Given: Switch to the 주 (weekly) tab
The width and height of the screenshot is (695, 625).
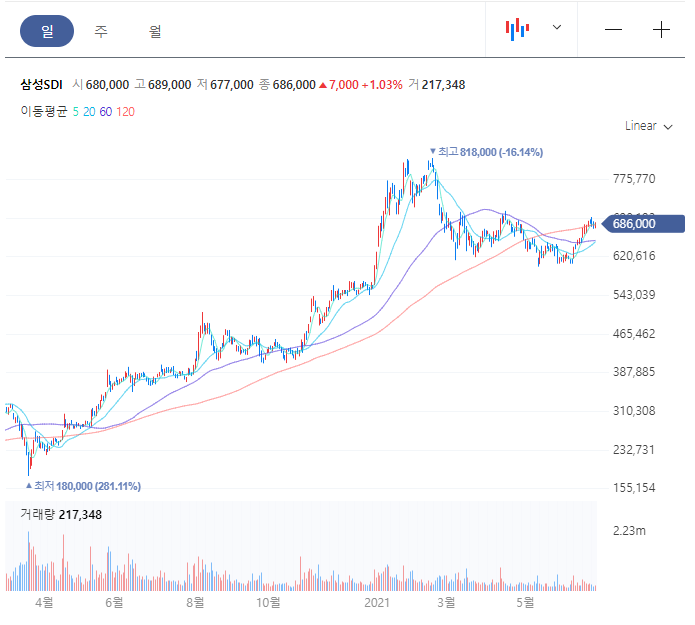Looking at the screenshot, I should (101, 31).
